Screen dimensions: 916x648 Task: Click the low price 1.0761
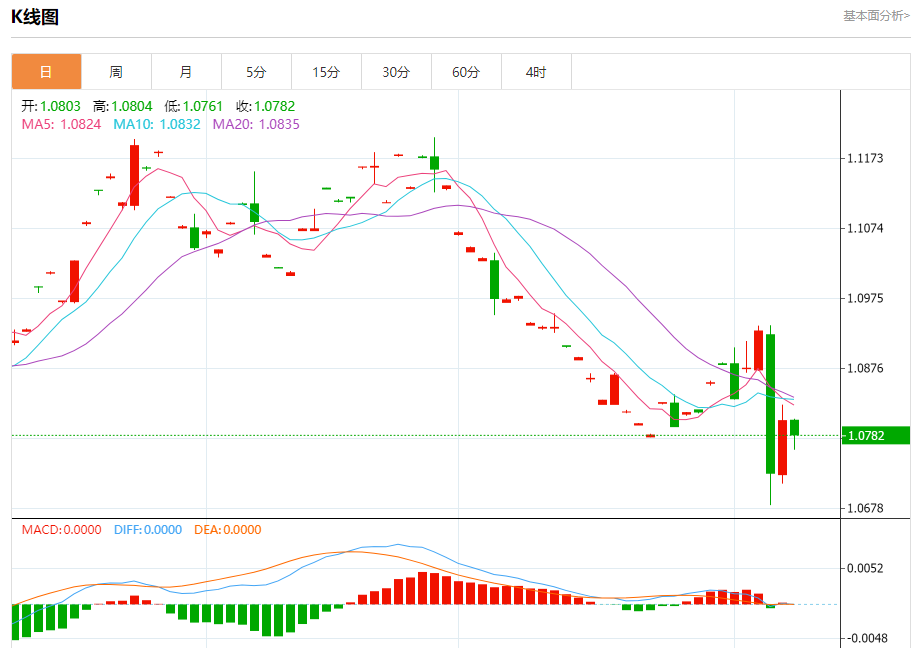(x=203, y=106)
